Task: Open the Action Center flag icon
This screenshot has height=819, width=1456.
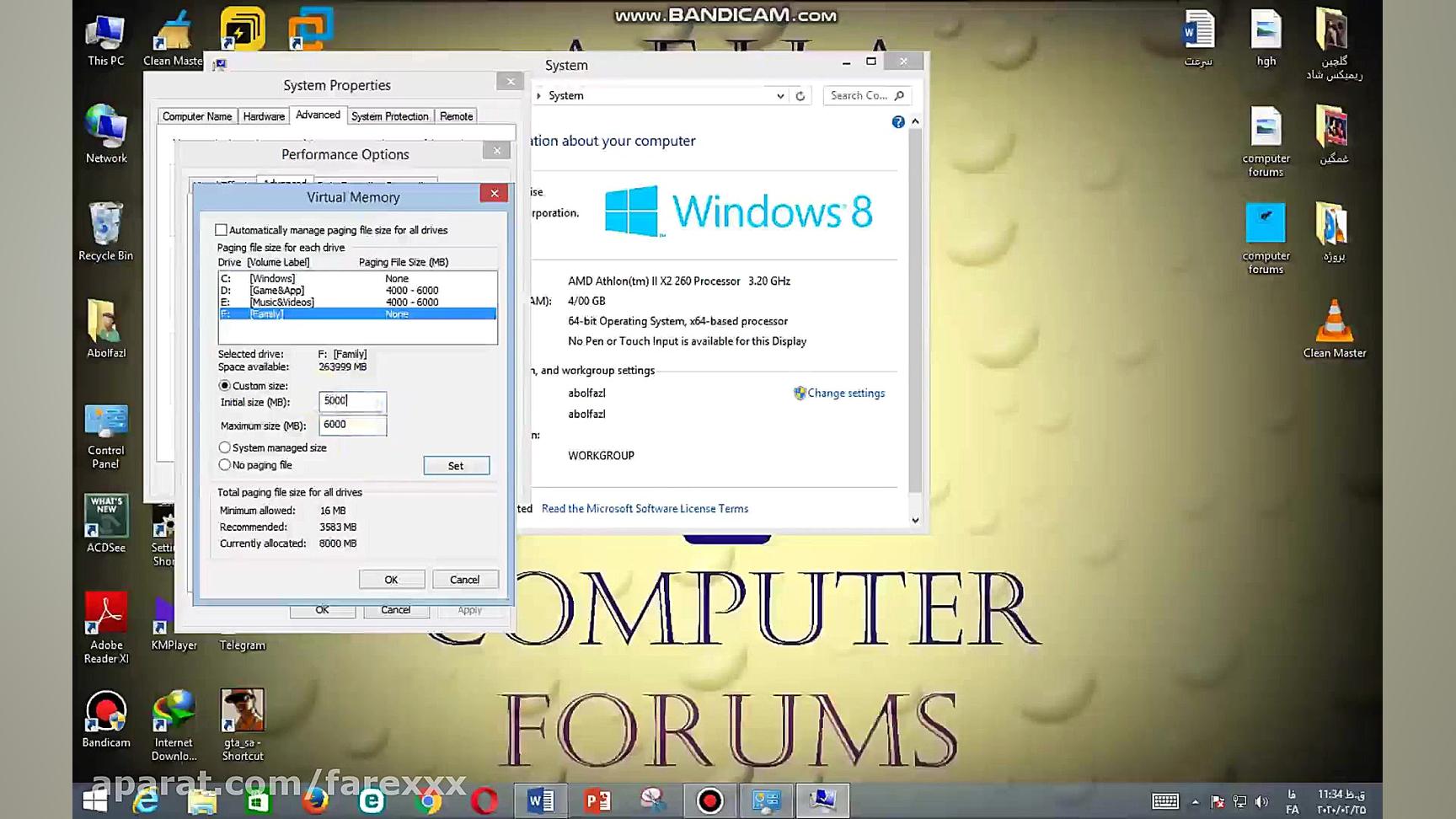Action: pyautogui.click(x=1218, y=802)
